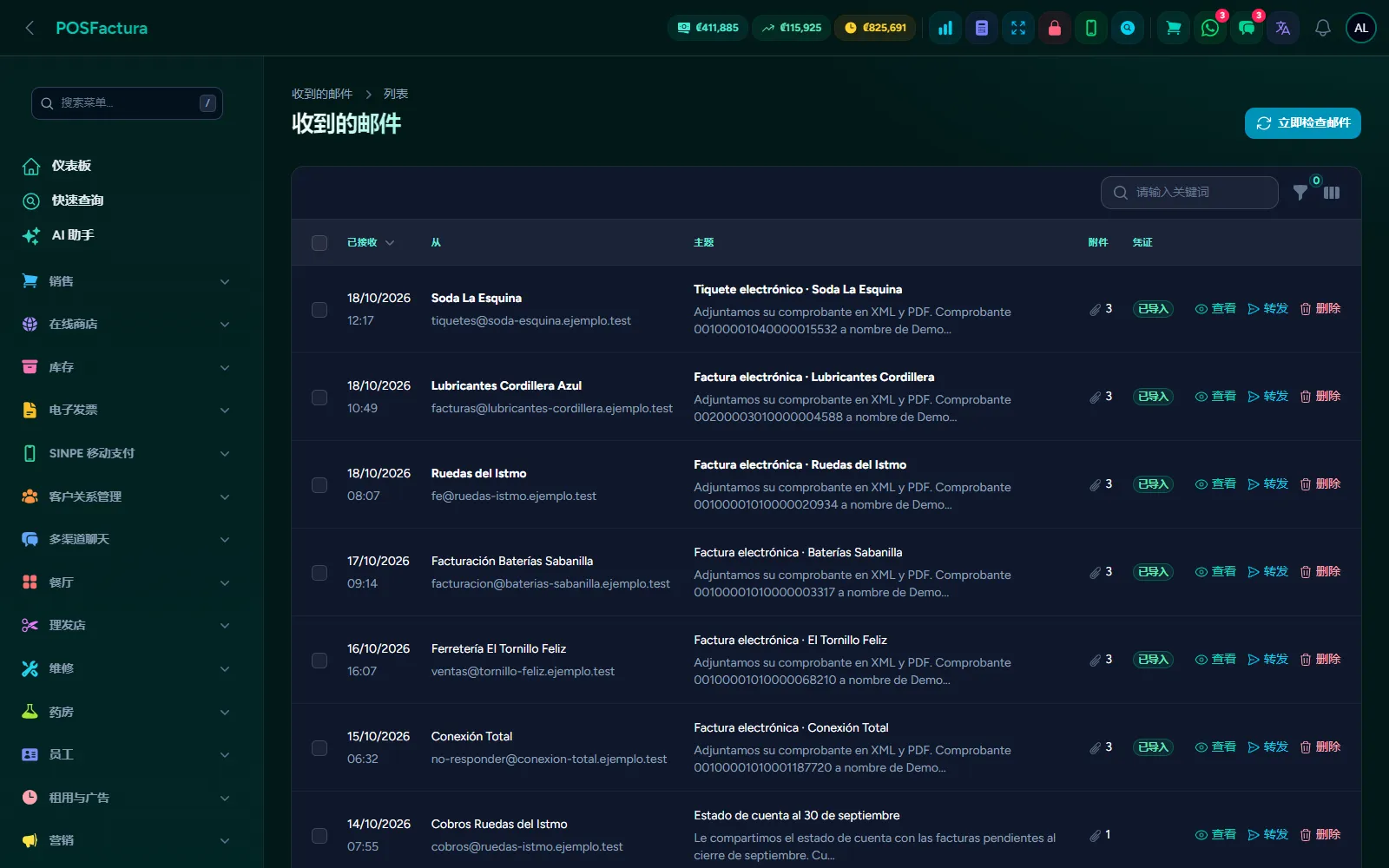The image size is (1389, 868).
Task: Select the Facturación Baterías Sabanilla row checkbox
Action: pyautogui.click(x=319, y=573)
